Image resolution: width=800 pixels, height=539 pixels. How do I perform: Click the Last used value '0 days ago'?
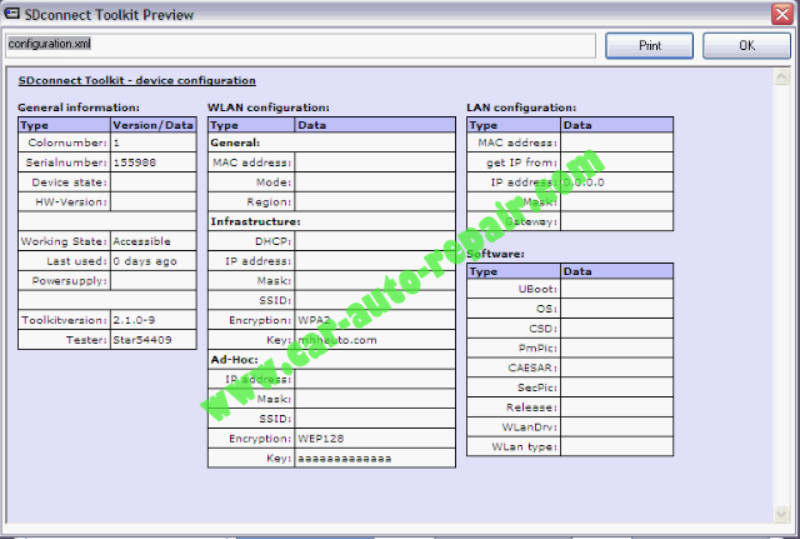145,261
